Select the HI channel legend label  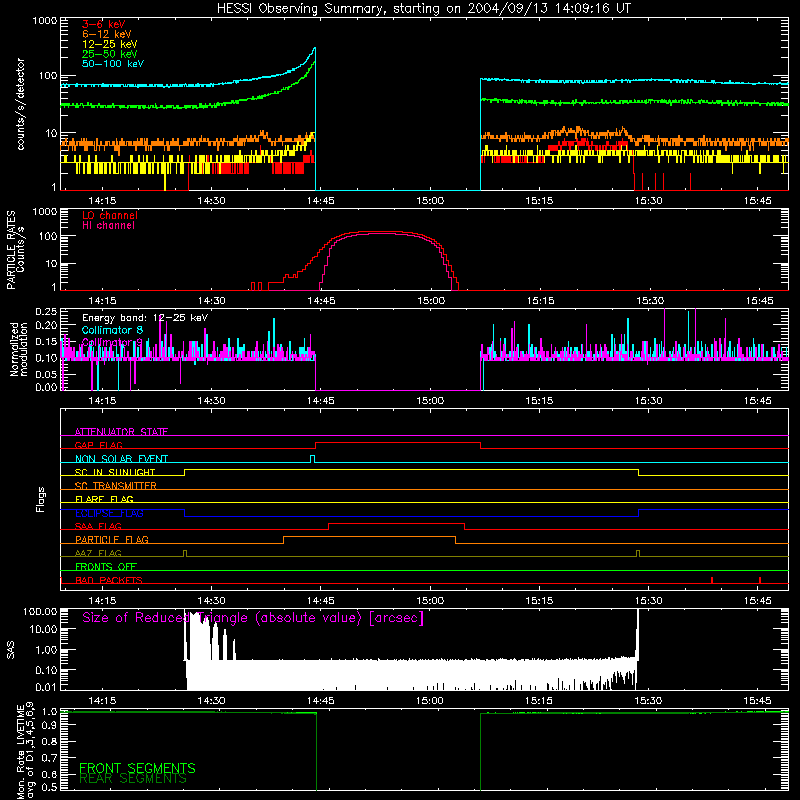pos(109,226)
